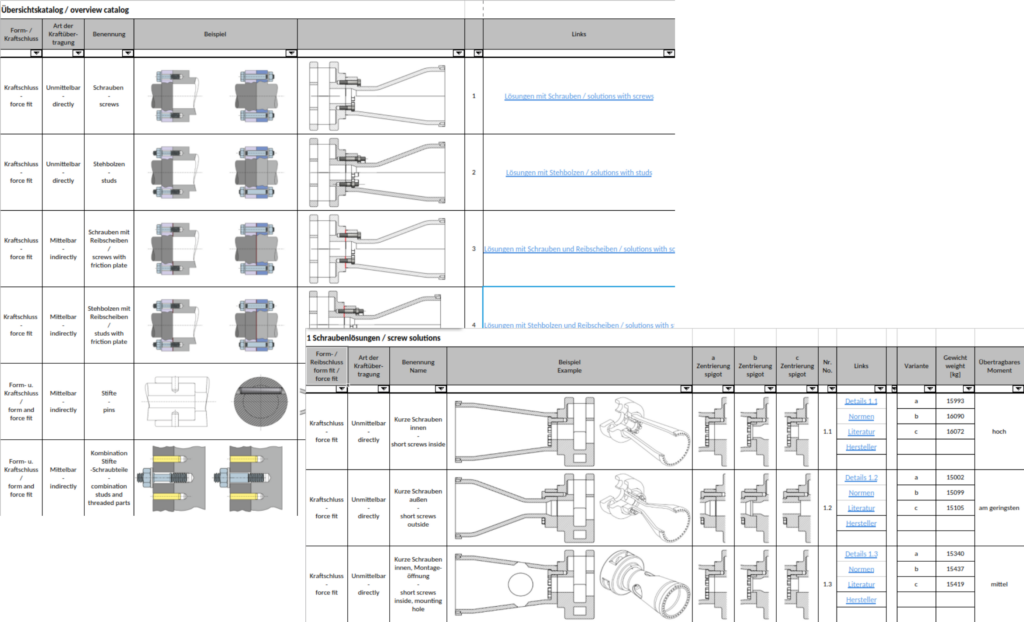This screenshot has width=1024, height=622.
Task: Click weight cell '15099'
Action: point(955,493)
